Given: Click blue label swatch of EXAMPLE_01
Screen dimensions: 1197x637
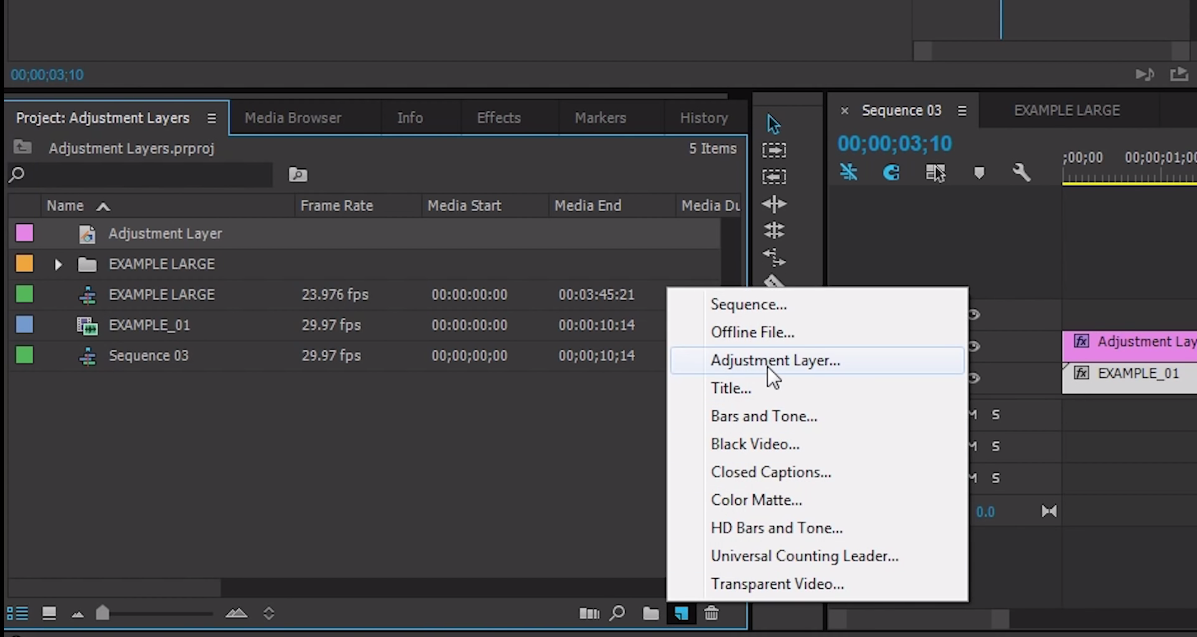Looking at the screenshot, I should coord(24,325).
